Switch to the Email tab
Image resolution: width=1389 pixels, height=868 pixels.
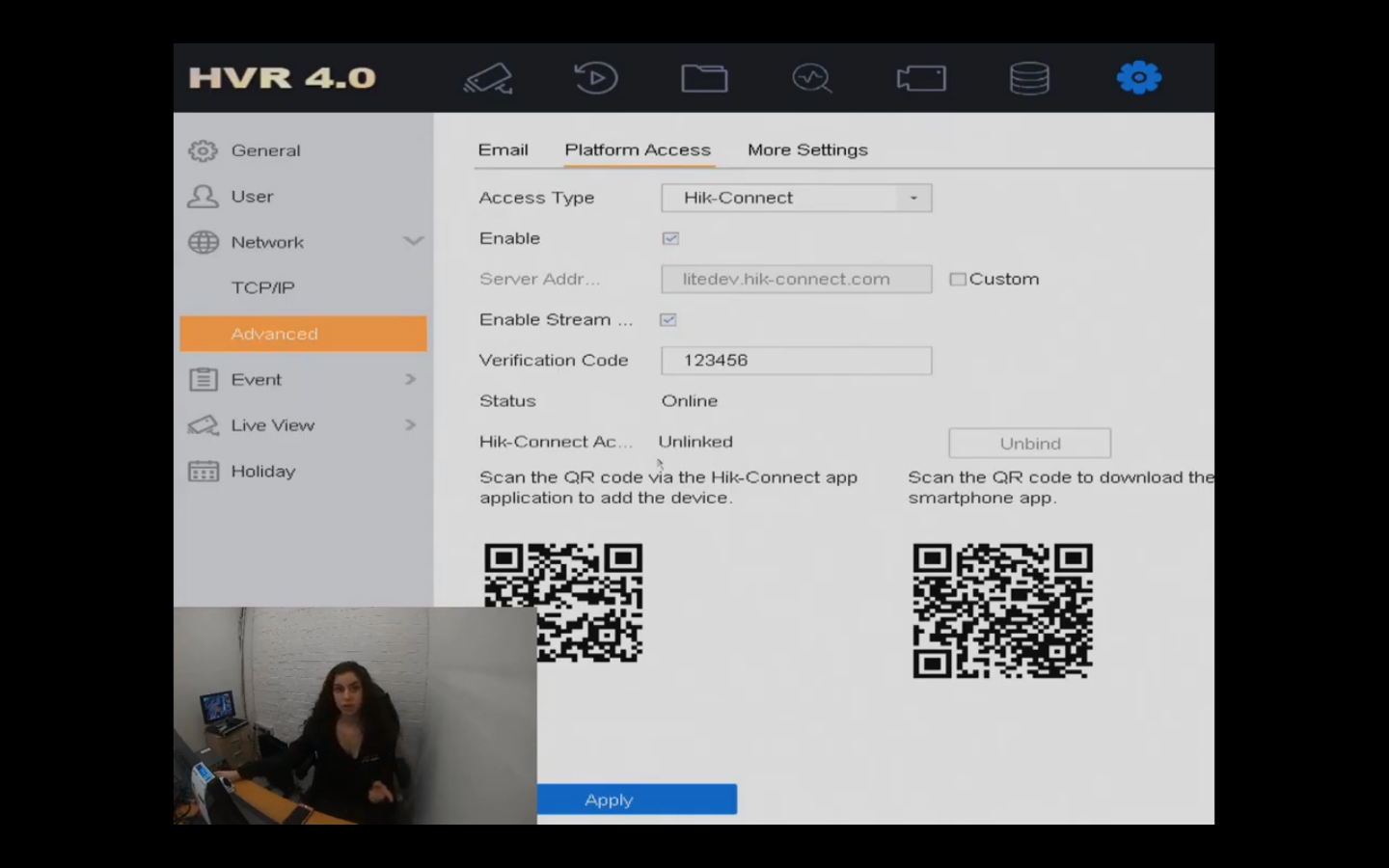pos(503,150)
